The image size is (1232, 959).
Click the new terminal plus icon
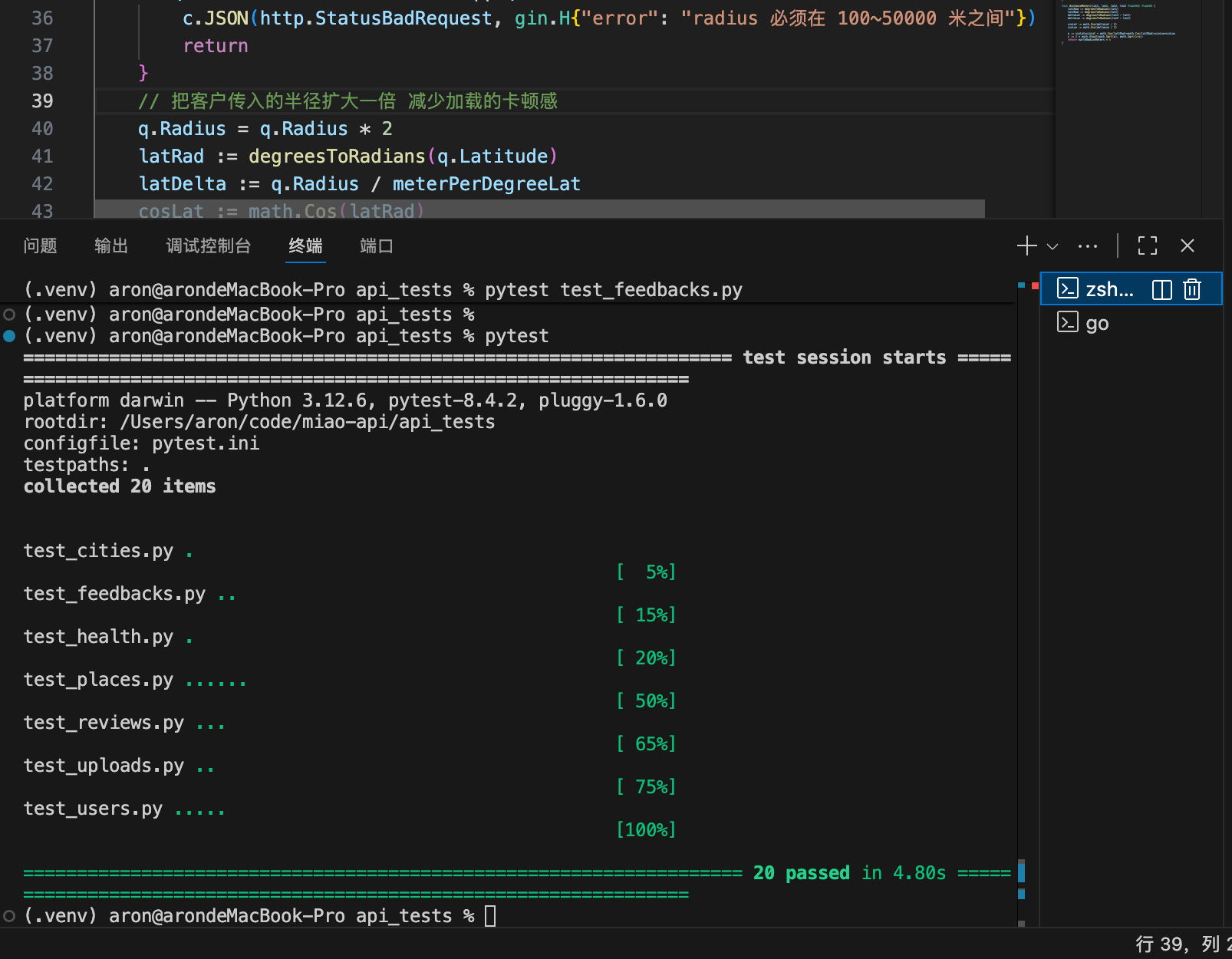[x=1026, y=246]
